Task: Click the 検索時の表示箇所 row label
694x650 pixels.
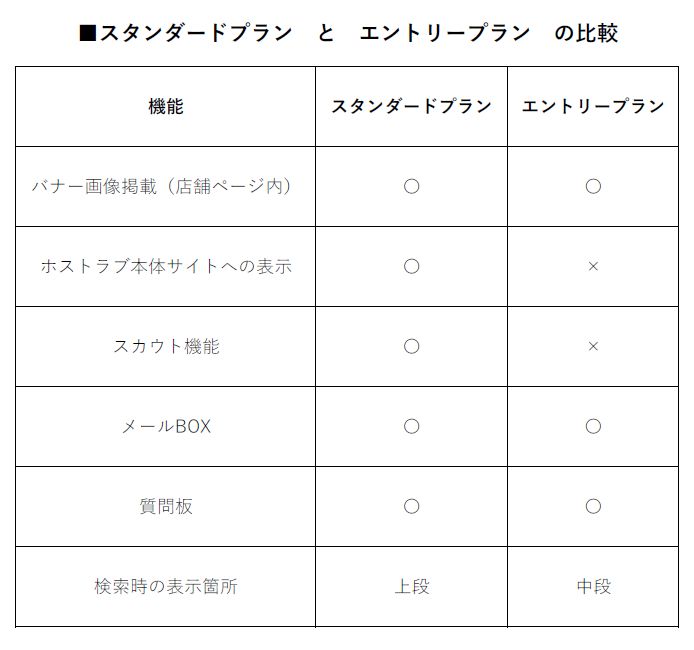Action: [x=166, y=586]
